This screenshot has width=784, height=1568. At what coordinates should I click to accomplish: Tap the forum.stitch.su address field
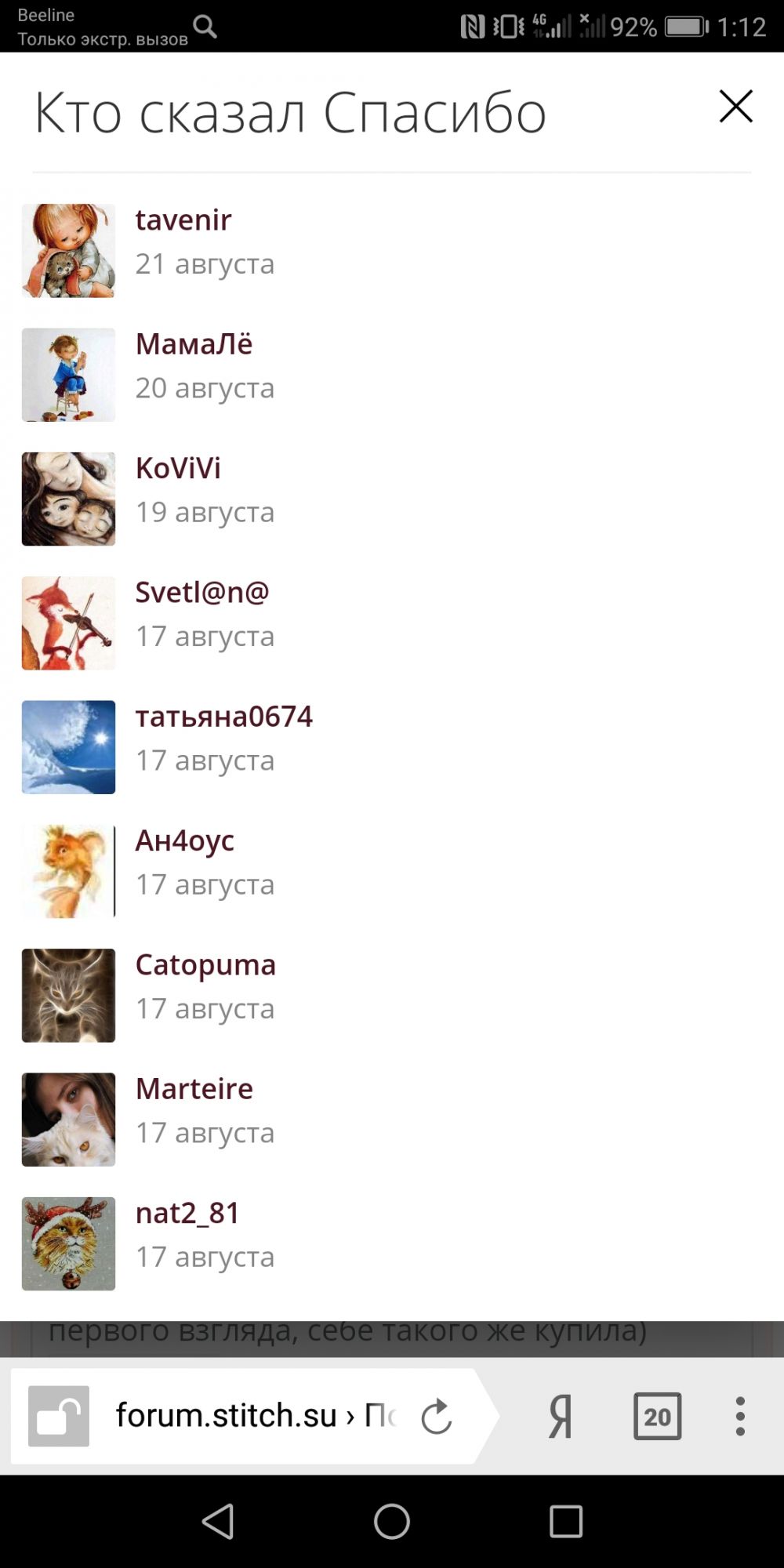(x=255, y=1416)
